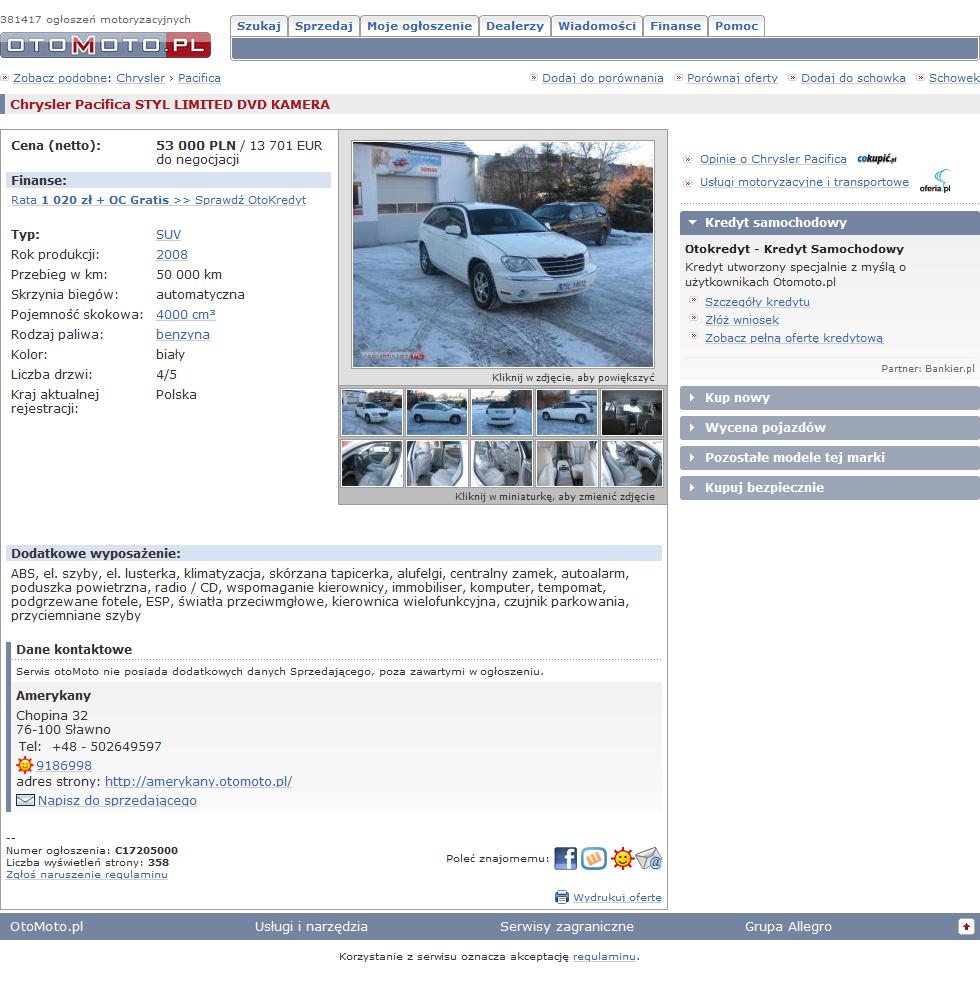Click the back-to-top arrow in footer
The height and width of the screenshot is (982, 980).
click(966, 926)
